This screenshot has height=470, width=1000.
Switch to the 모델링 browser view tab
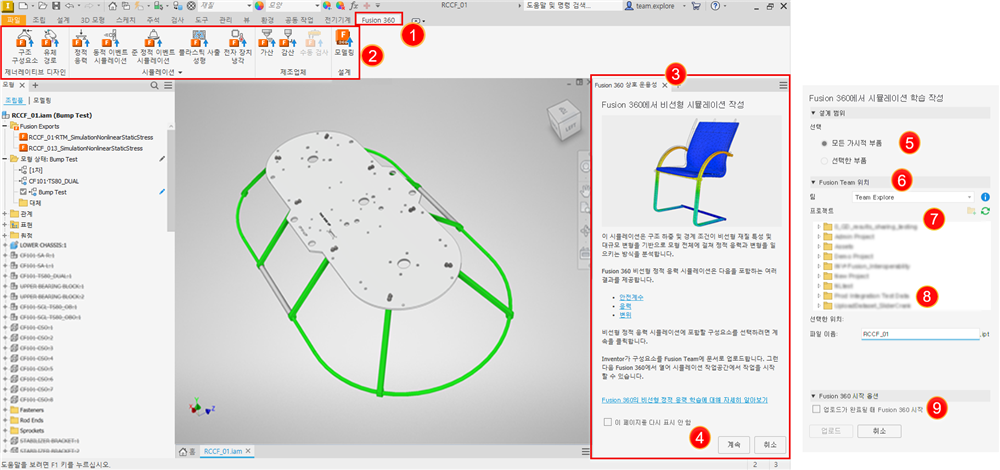click(42, 101)
